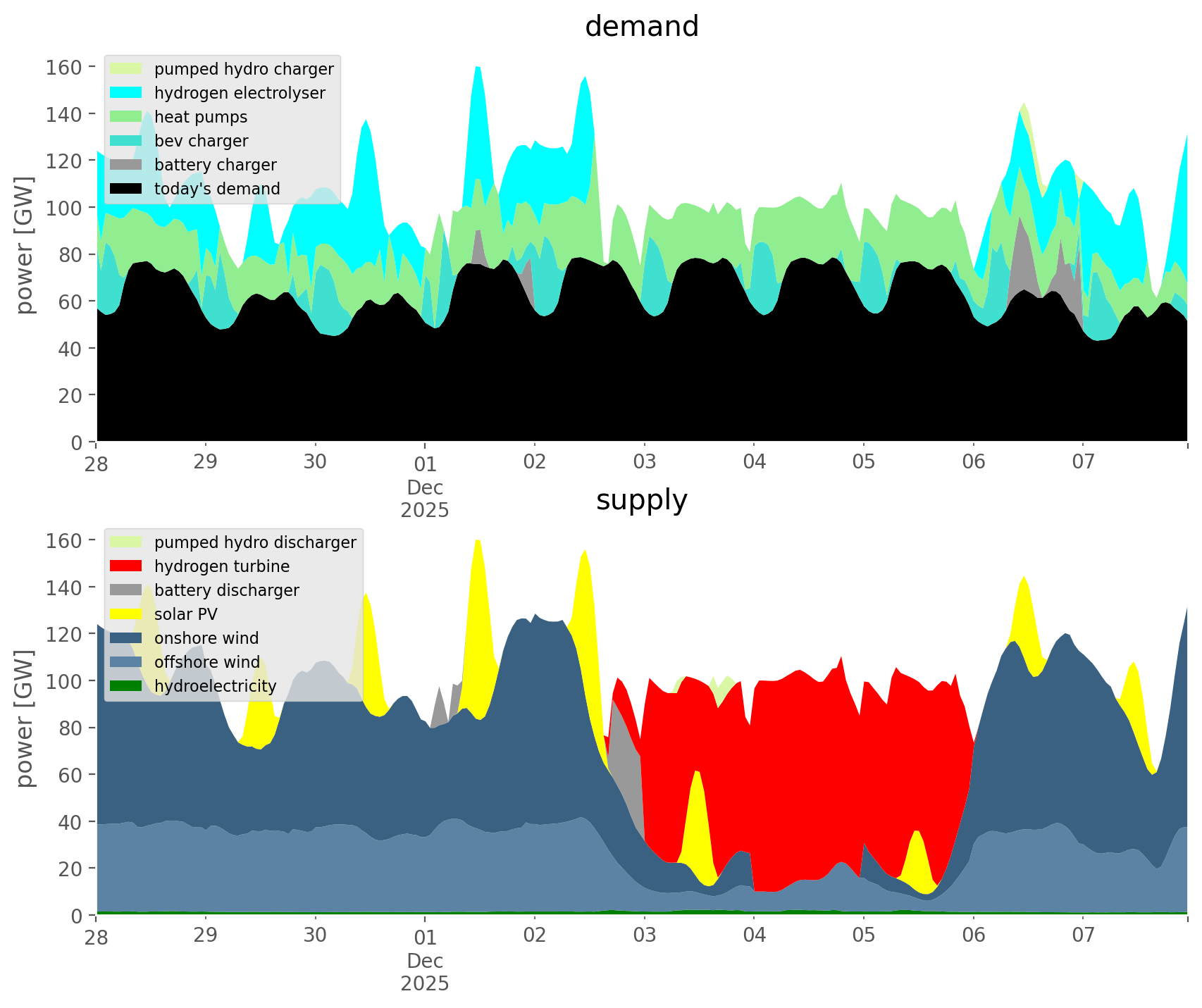Click the 'power [GW]' label of supply chart
Image resolution: width=1202 pixels, height=1008 pixels.
click(x=25, y=718)
